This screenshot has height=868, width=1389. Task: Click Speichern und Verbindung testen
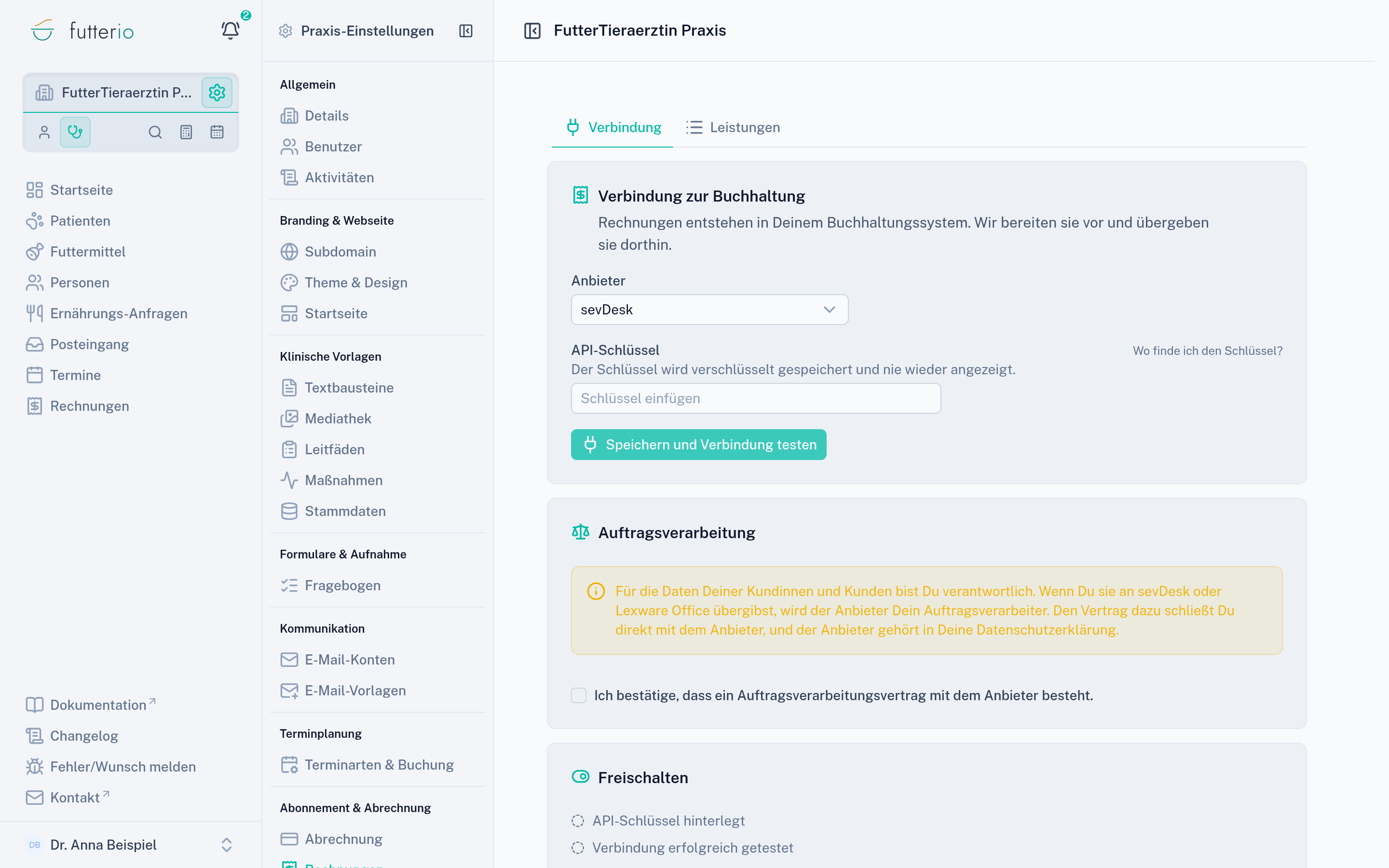(x=698, y=444)
